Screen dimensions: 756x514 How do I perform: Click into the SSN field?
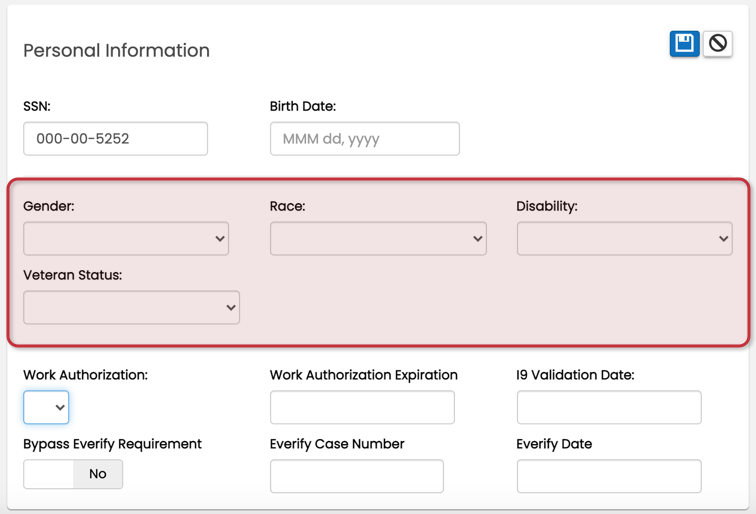coord(115,139)
